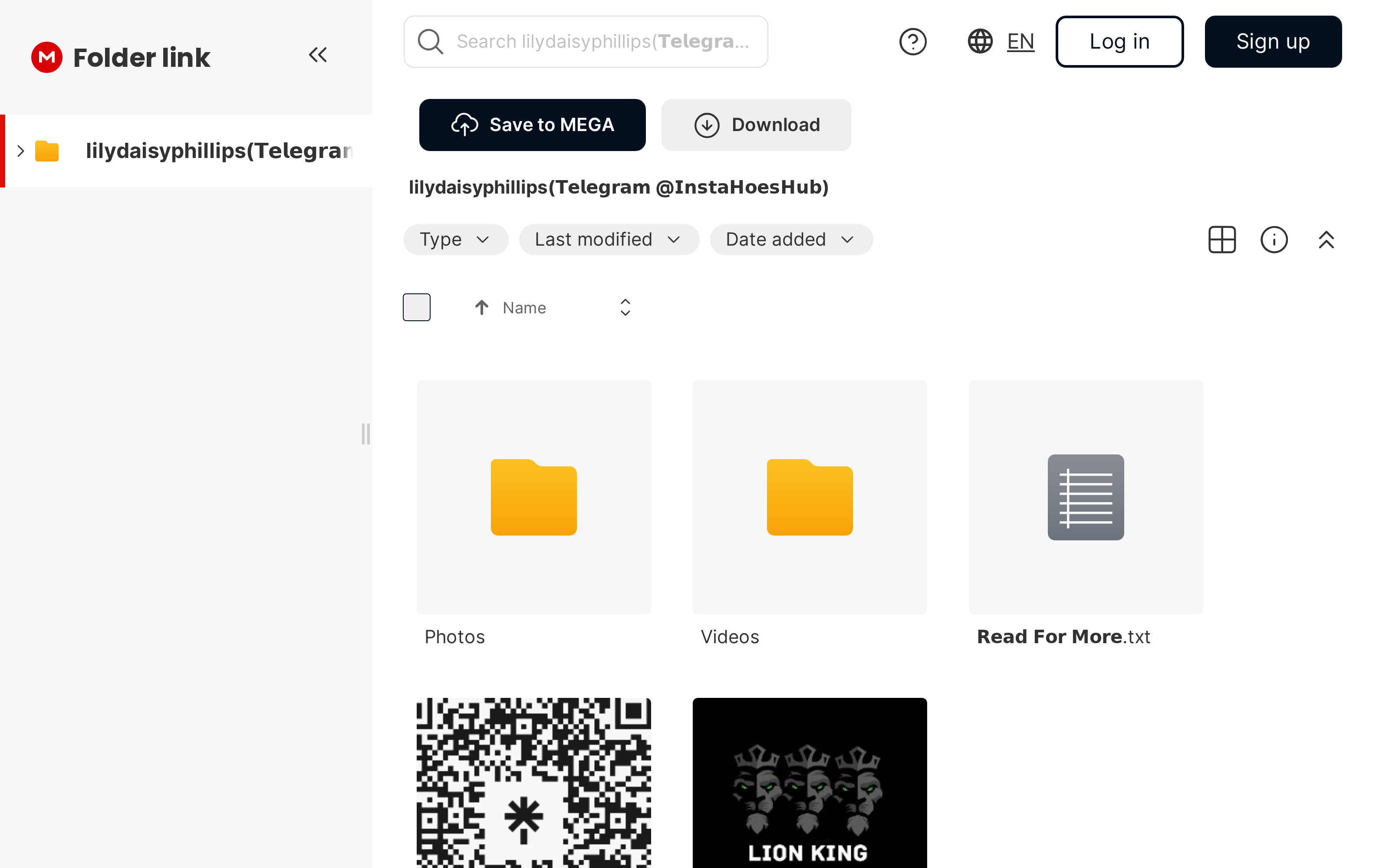Open the Type filter dropdown
This screenshot has width=1389, height=868.
456,240
